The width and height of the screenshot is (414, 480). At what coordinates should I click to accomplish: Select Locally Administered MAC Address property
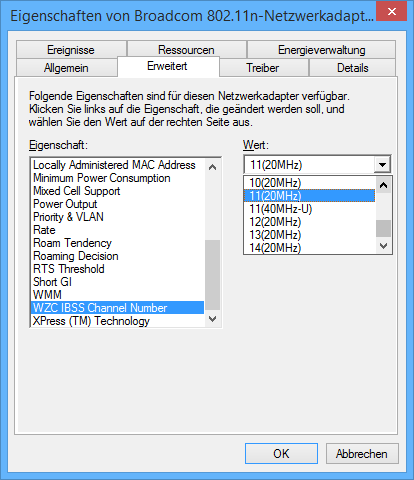(118, 165)
